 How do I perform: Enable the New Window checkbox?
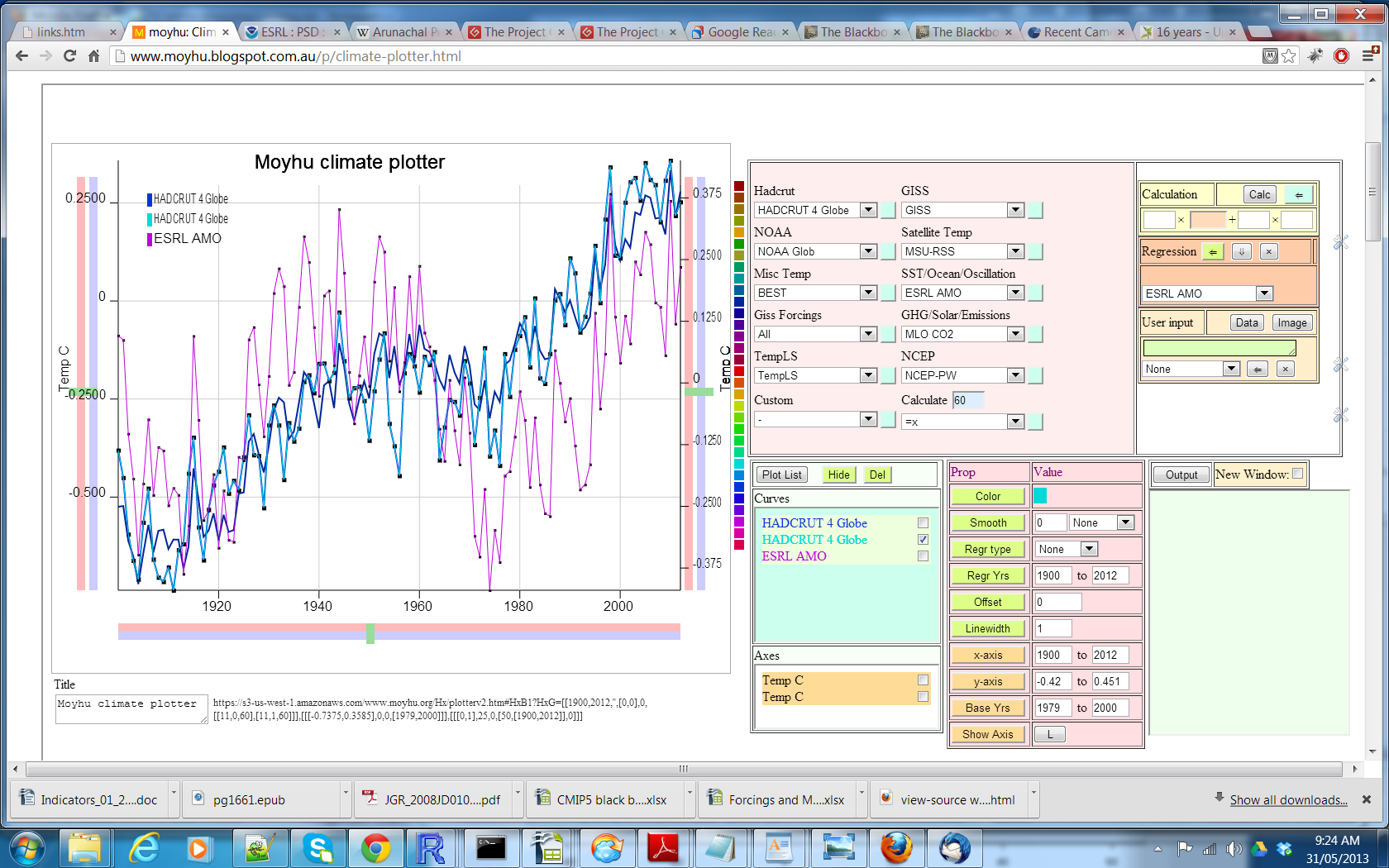pyautogui.click(x=1297, y=474)
